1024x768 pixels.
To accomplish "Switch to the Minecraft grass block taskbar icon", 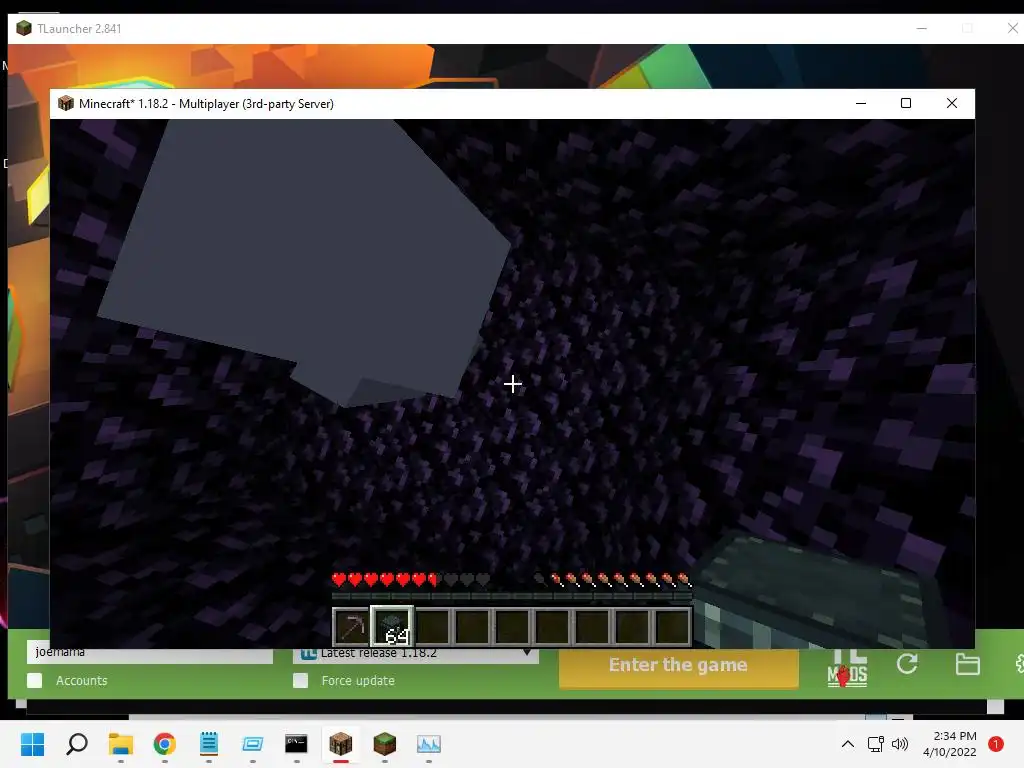I will 385,744.
